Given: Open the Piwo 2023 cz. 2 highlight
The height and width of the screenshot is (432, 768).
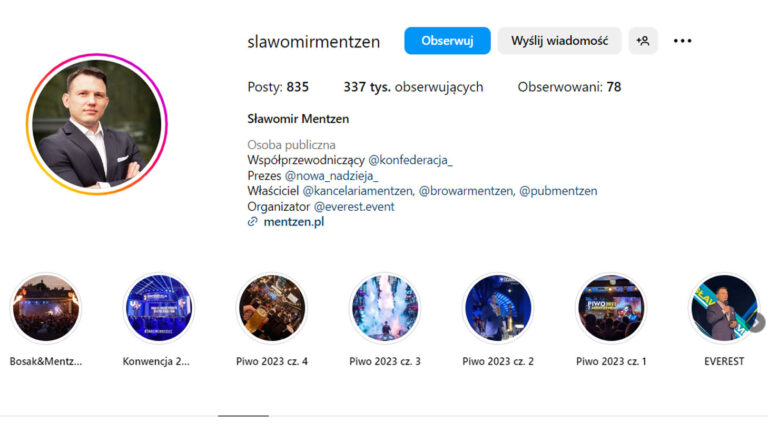Looking at the screenshot, I should [x=498, y=308].
